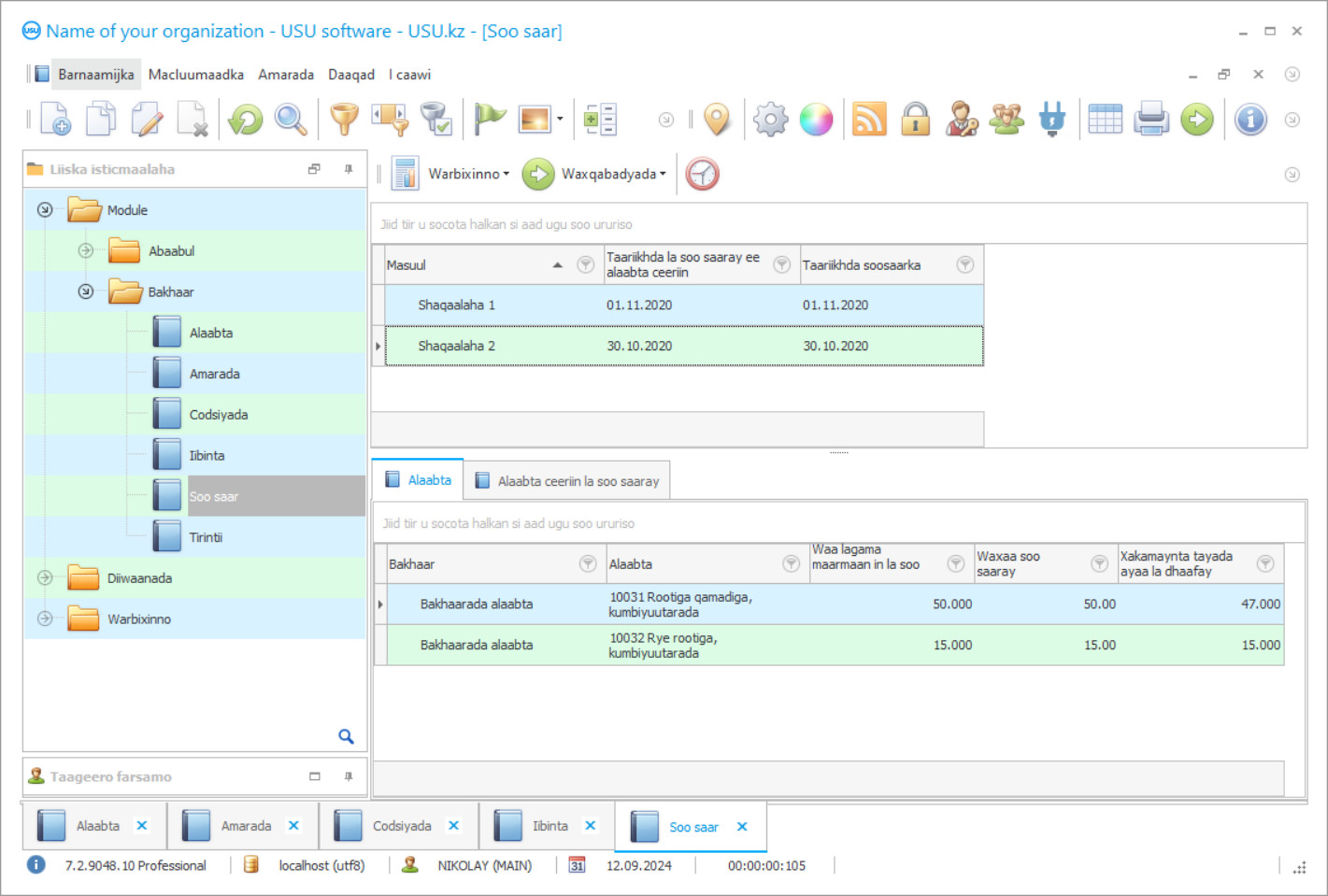This screenshot has width=1328, height=896.
Task: Pin the Liiska isticmaalaha panel
Action: [349, 169]
